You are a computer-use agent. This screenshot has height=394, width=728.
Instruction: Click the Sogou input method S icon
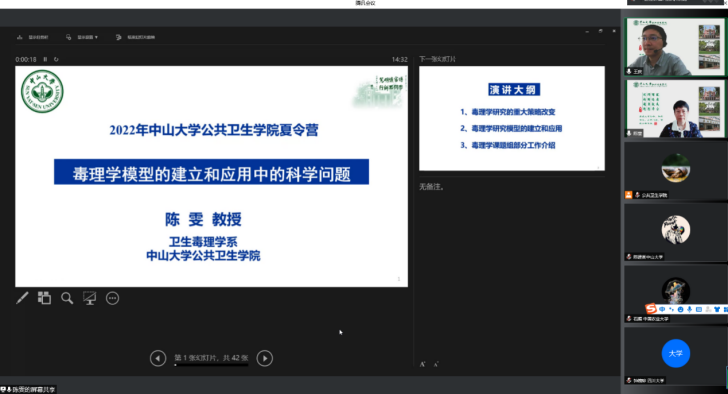coord(651,309)
